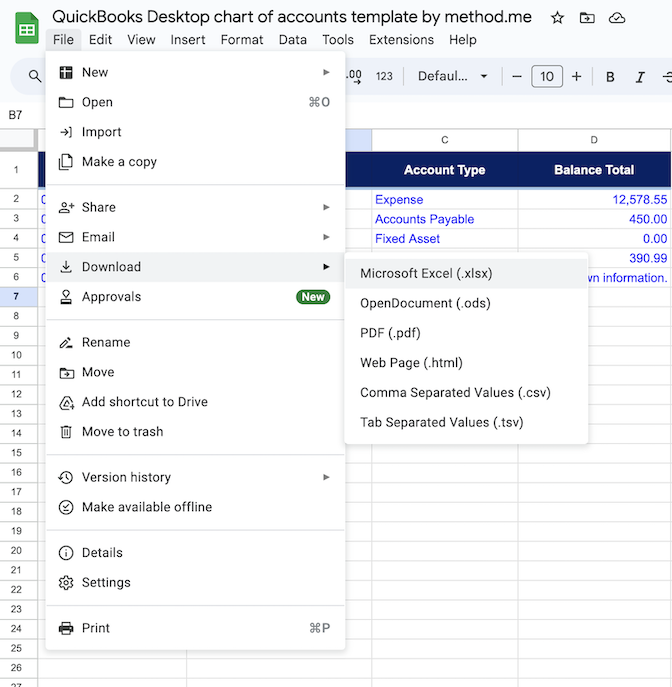Viewport: 672px width, 687px height.
Task: Select the 390.99 balance cell
Action: pos(629,258)
